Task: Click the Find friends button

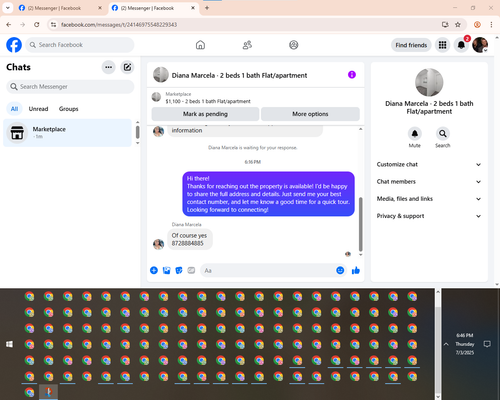Action: (x=411, y=45)
